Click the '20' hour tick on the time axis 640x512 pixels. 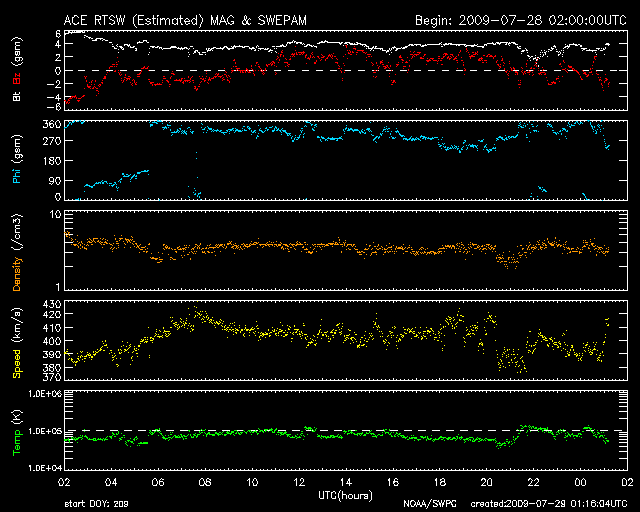tap(487, 482)
